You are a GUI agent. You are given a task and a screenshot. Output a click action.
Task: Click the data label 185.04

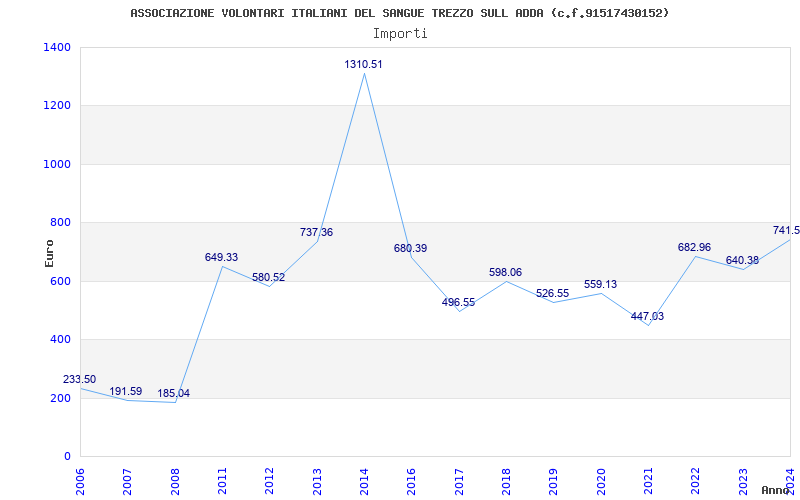pos(173,393)
